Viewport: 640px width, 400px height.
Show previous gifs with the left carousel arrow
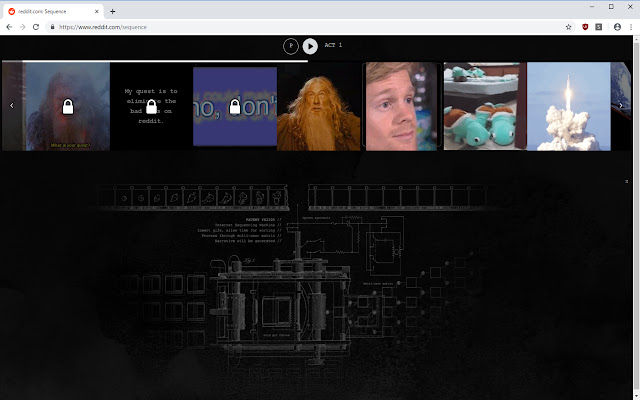[12, 106]
